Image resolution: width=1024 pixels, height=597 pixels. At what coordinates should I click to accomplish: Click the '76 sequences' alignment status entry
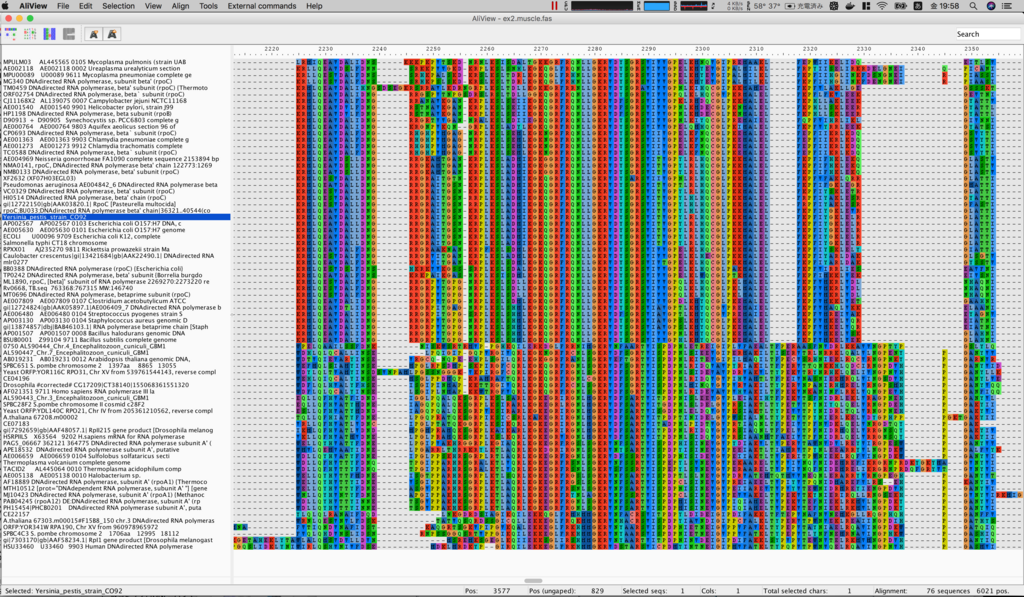coord(947,590)
